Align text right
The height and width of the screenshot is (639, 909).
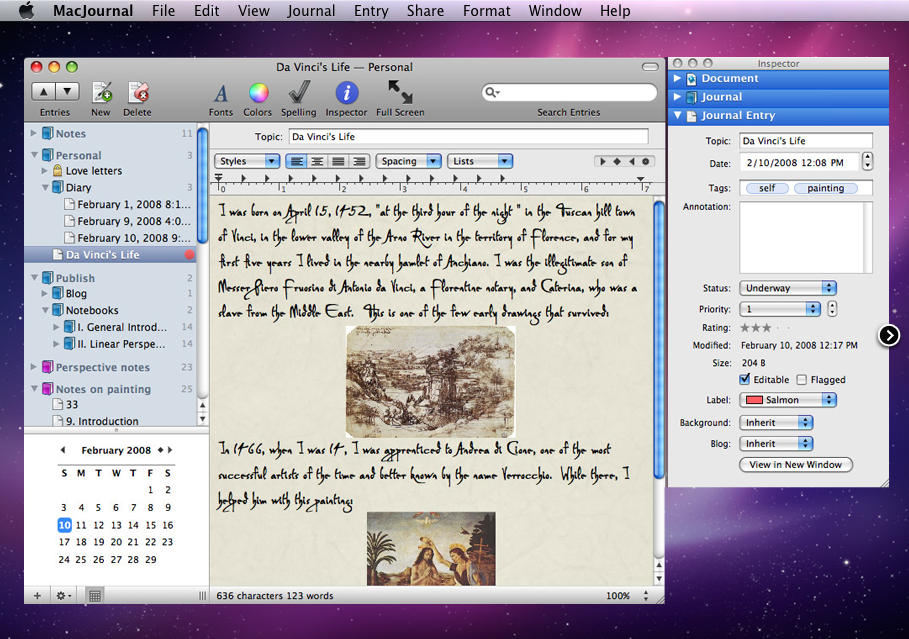pos(359,161)
